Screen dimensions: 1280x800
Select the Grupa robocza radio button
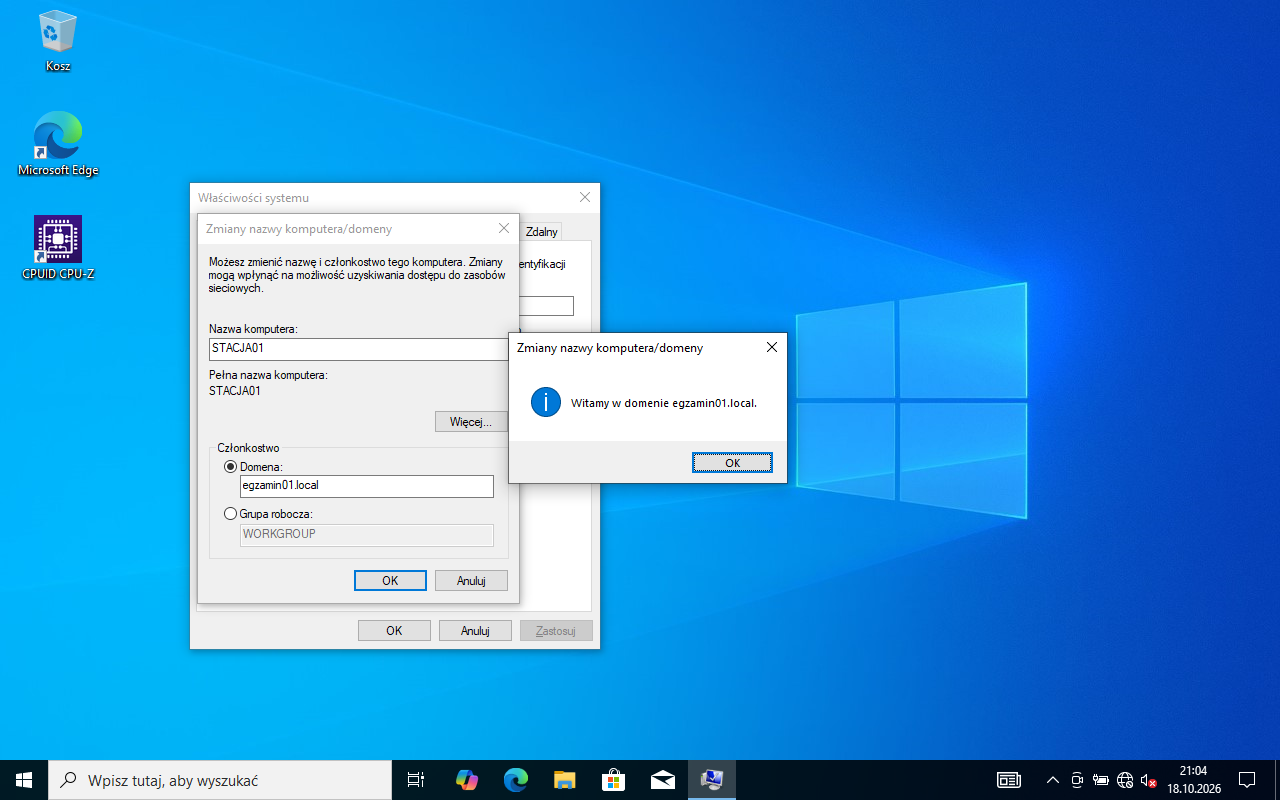(x=231, y=514)
